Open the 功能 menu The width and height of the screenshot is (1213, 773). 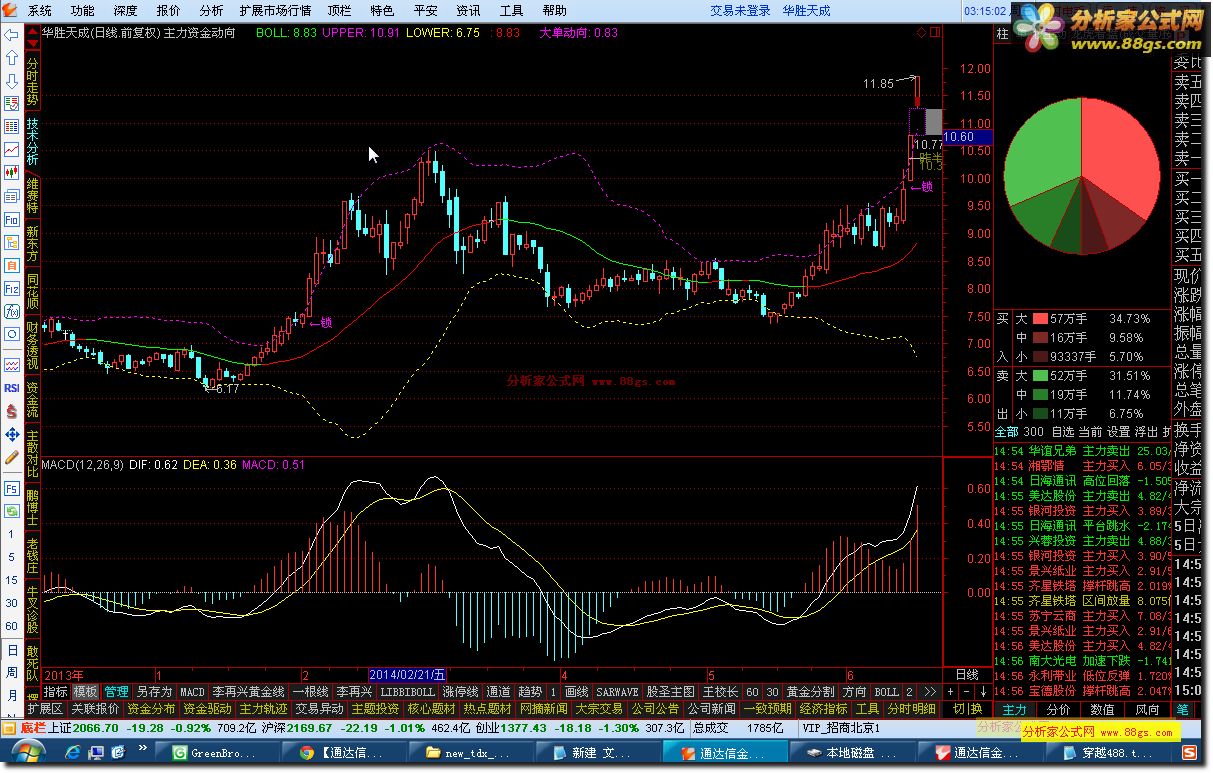point(82,11)
